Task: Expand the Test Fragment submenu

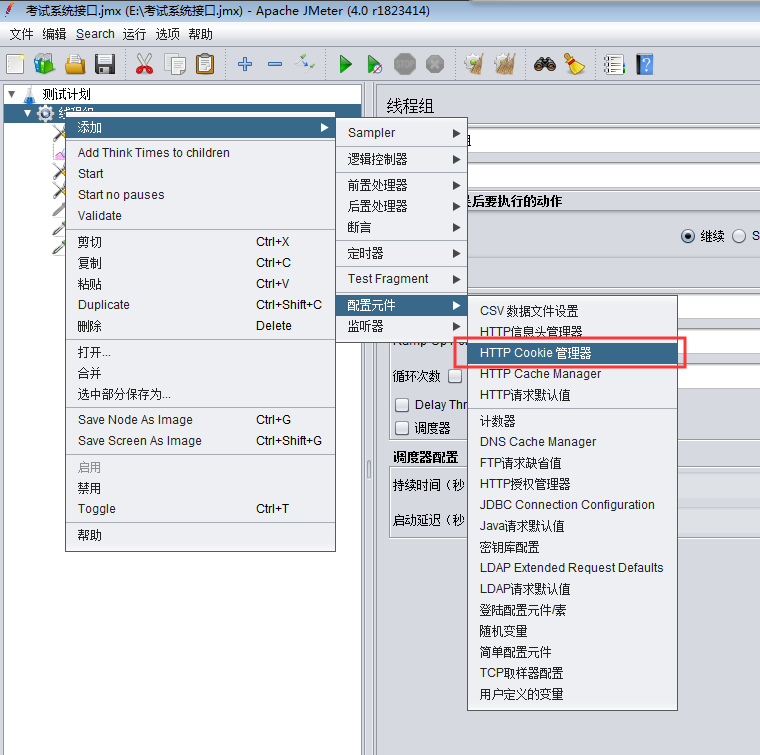Action: pos(402,279)
